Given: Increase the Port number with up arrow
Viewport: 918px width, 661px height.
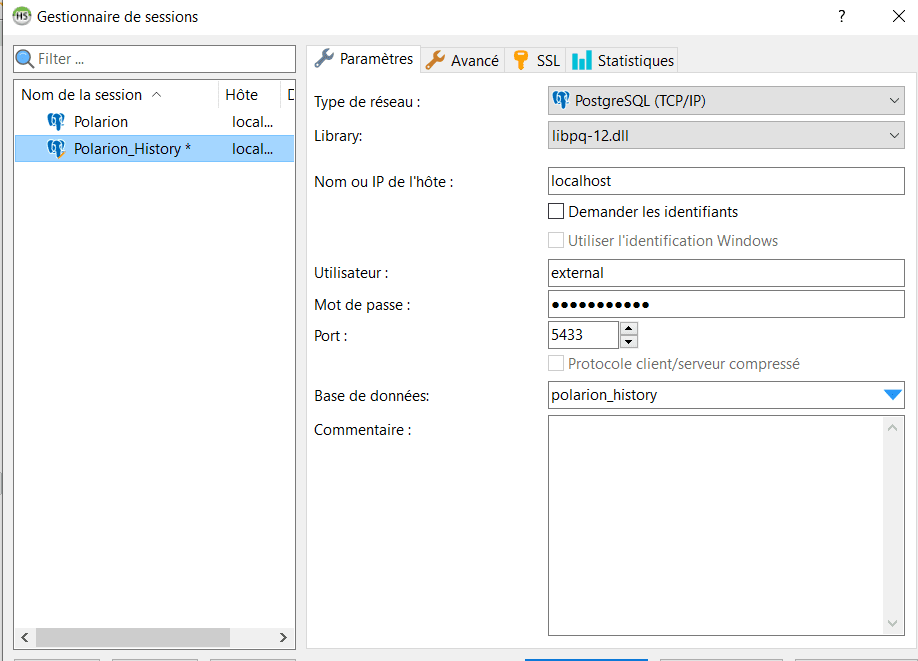Looking at the screenshot, I should (x=628, y=328).
